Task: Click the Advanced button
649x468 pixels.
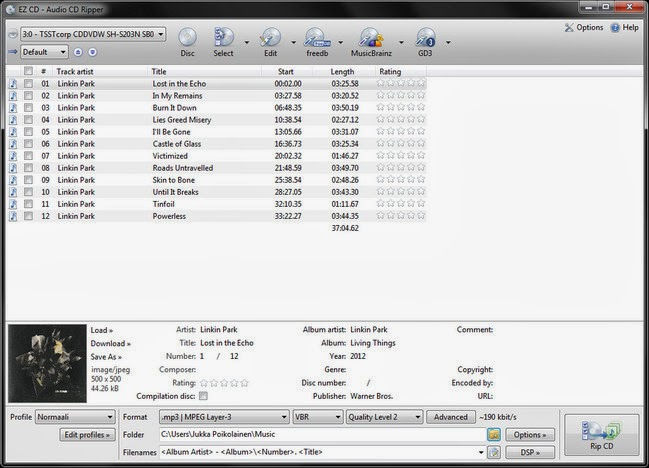Action: [x=450, y=417]
